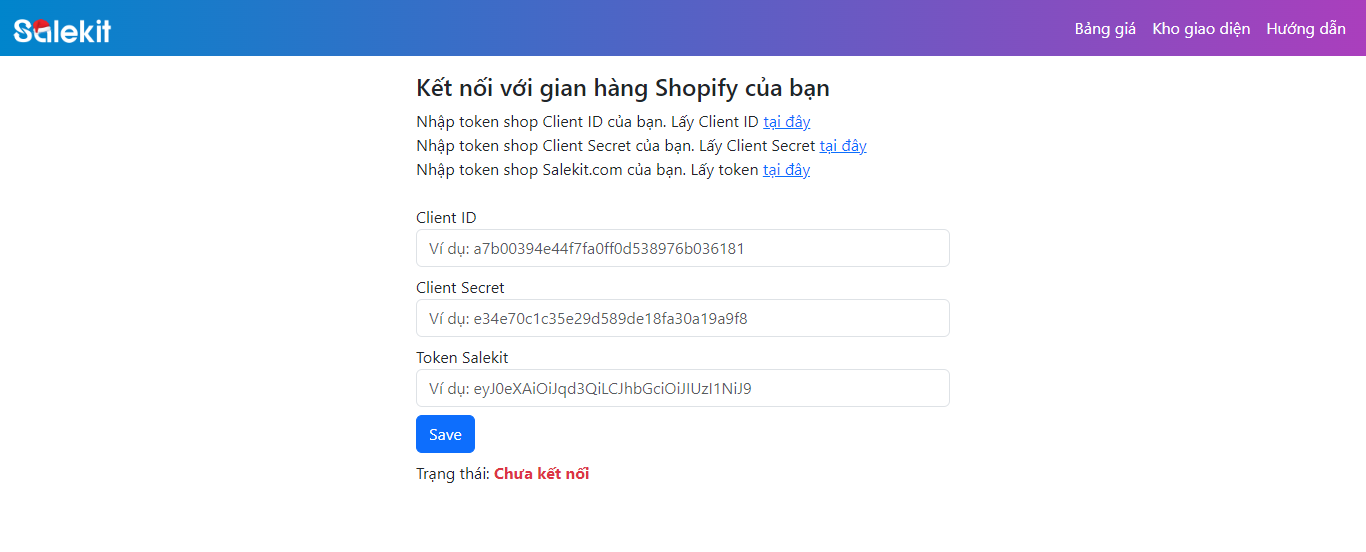Image resolution: width=1366 pixels, height=552 pixels.
Task: Open 'tại đây' link for Client Secret
Action: 843,146
